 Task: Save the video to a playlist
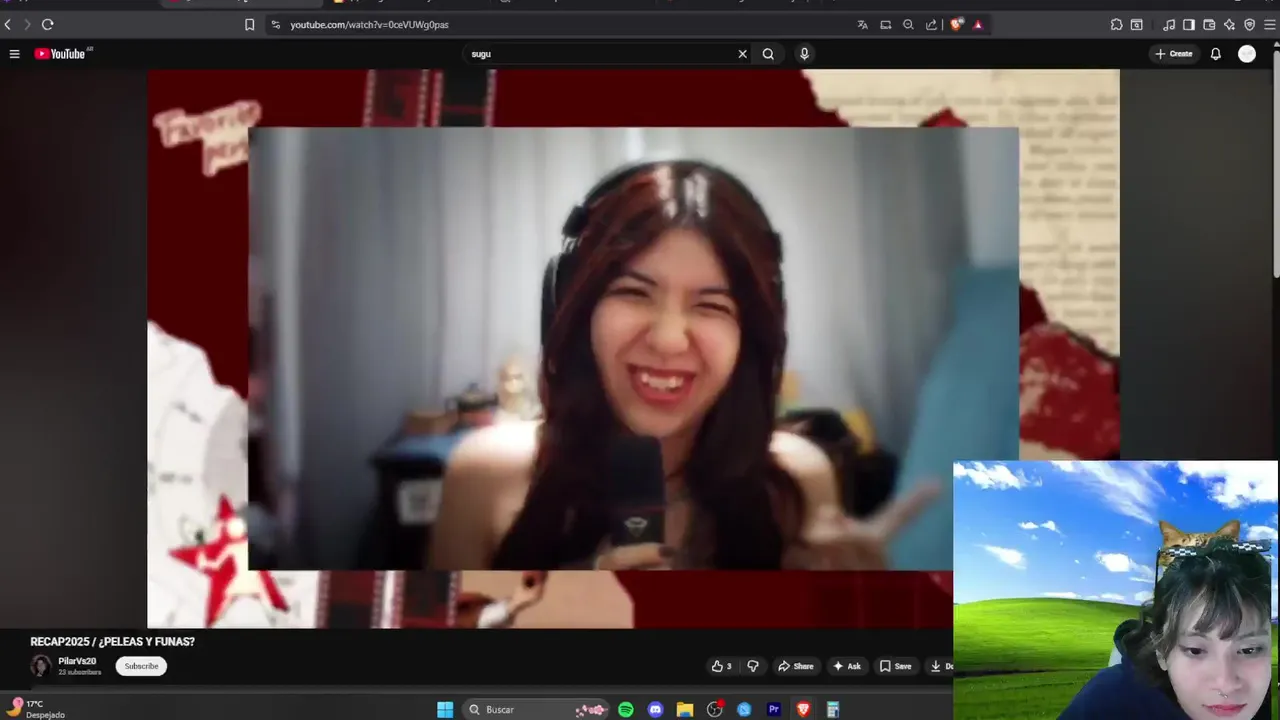896,666
